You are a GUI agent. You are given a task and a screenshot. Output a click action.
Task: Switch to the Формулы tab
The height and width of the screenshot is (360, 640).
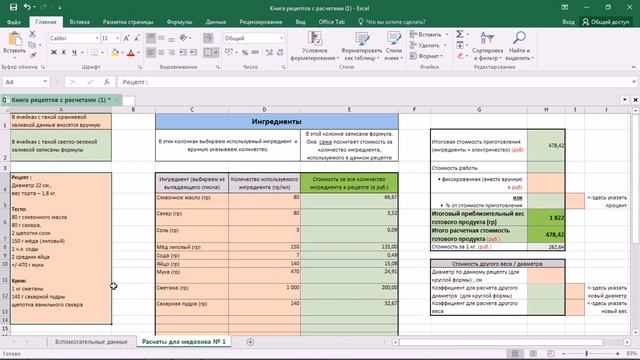179,22
